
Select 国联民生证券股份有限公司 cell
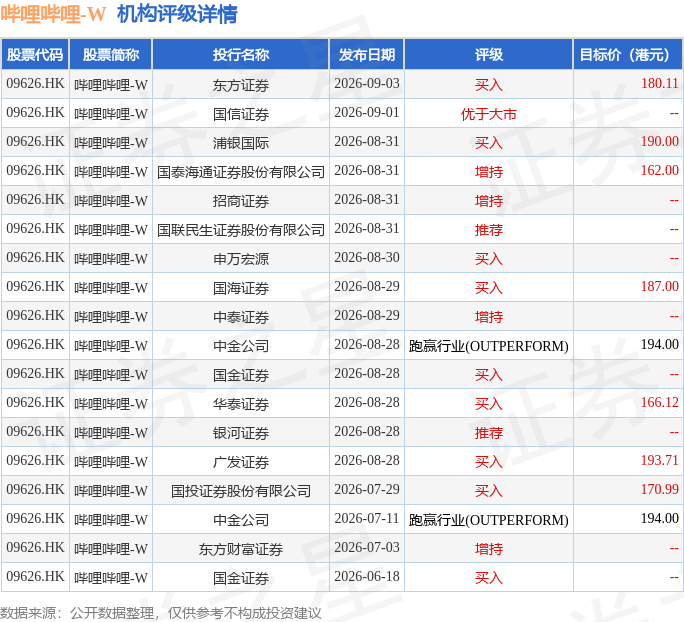point(241,229)
